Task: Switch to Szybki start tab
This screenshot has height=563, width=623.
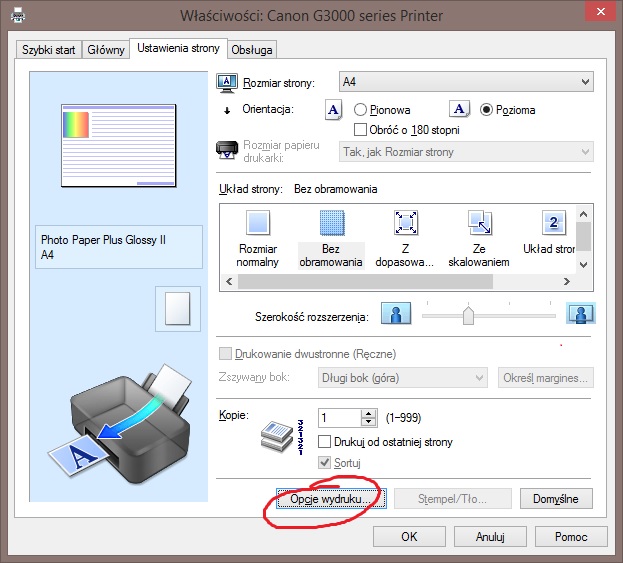Action: pos(48,50)
